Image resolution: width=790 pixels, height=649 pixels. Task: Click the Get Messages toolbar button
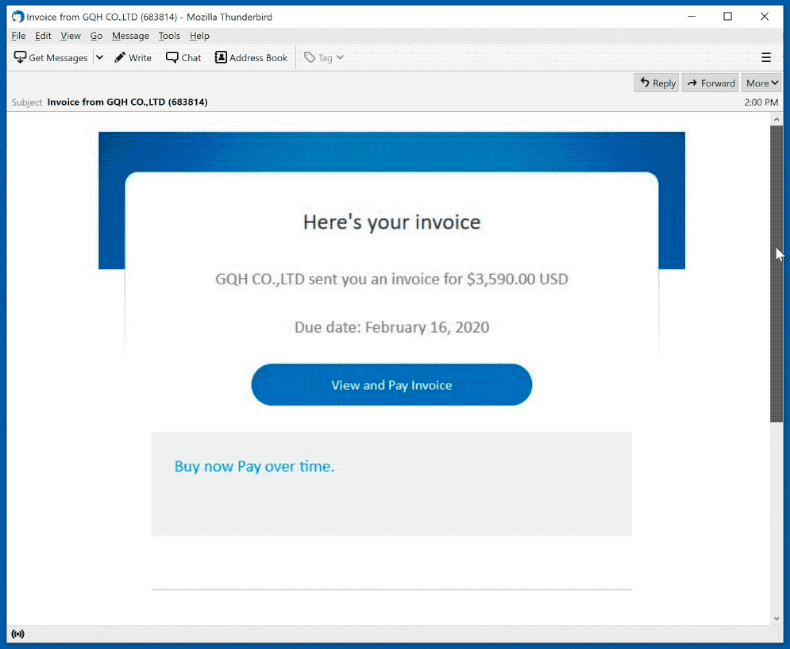tap(51, 57)
